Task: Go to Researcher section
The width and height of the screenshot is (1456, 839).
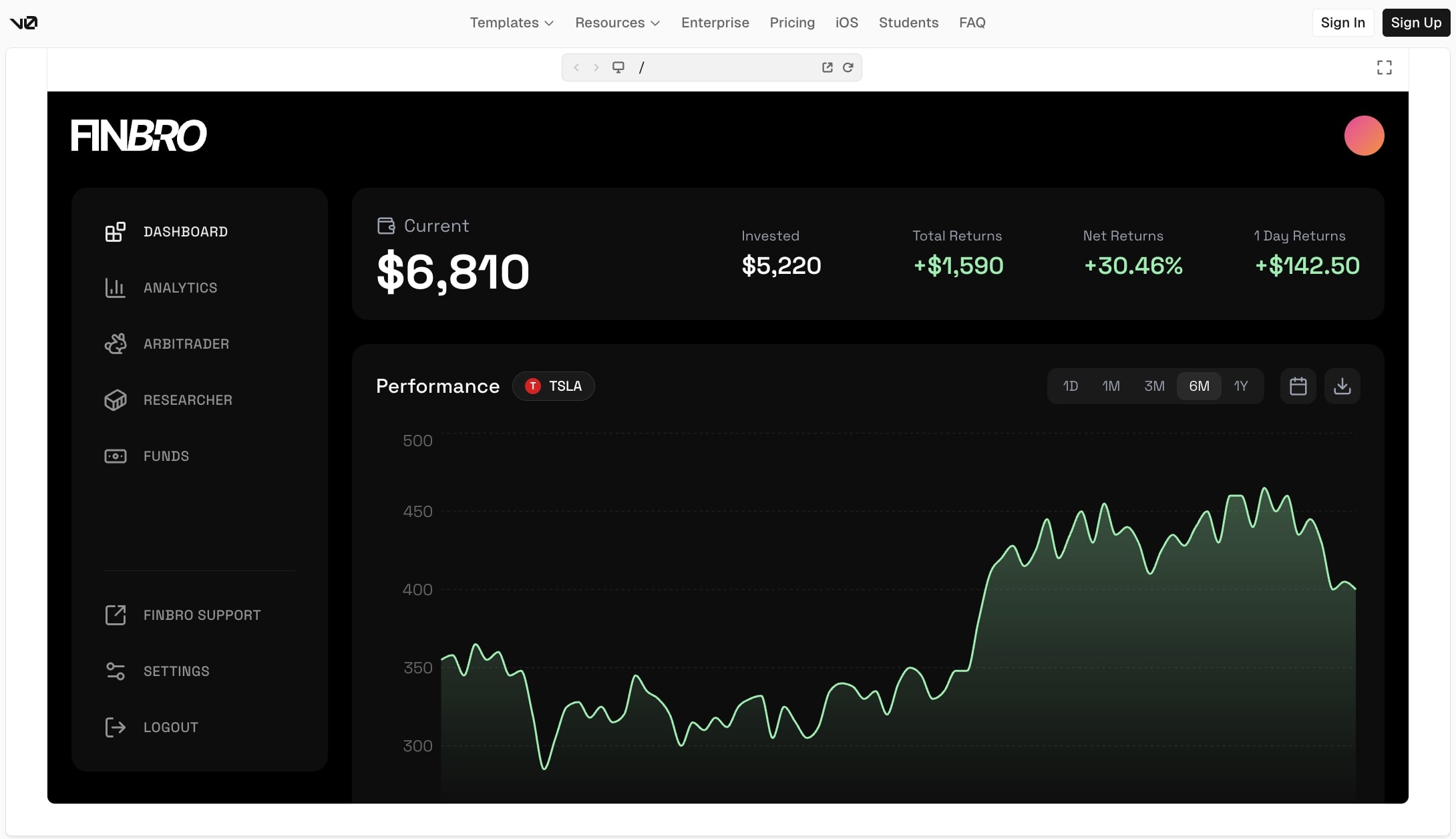Action: (x=187, y=400)
